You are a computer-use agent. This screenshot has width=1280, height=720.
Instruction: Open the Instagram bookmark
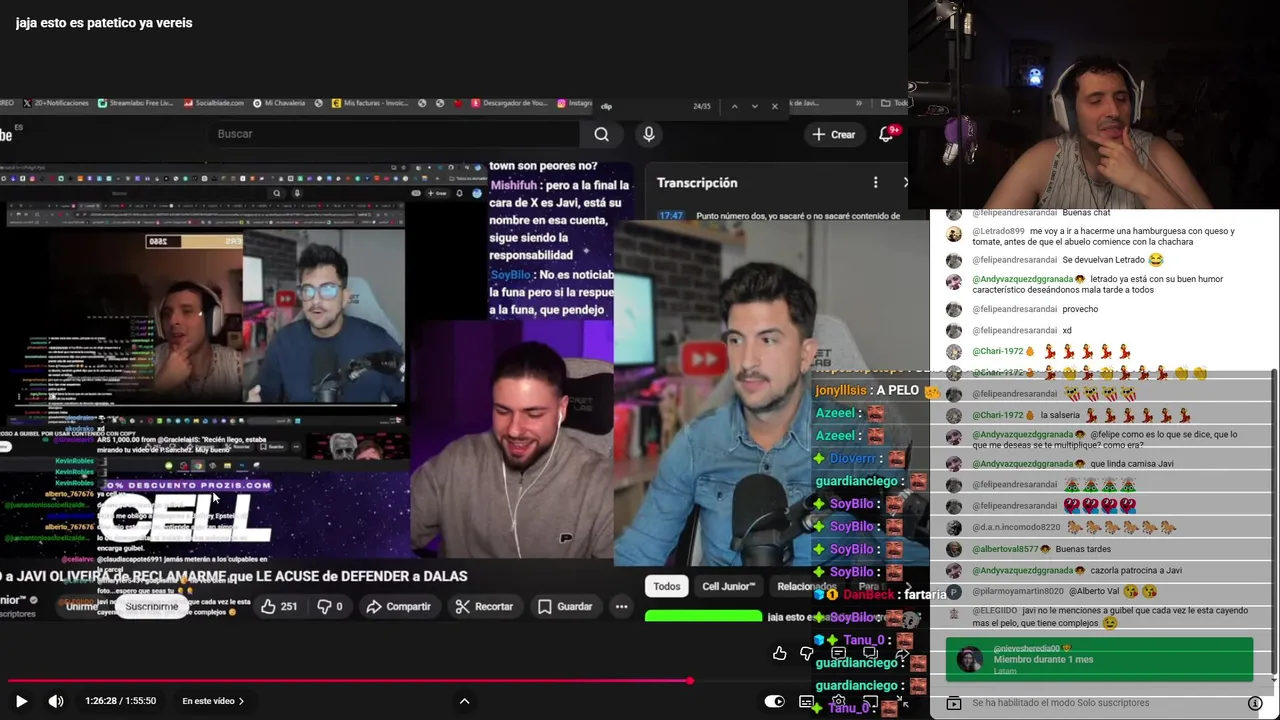[x=574, y=103]
